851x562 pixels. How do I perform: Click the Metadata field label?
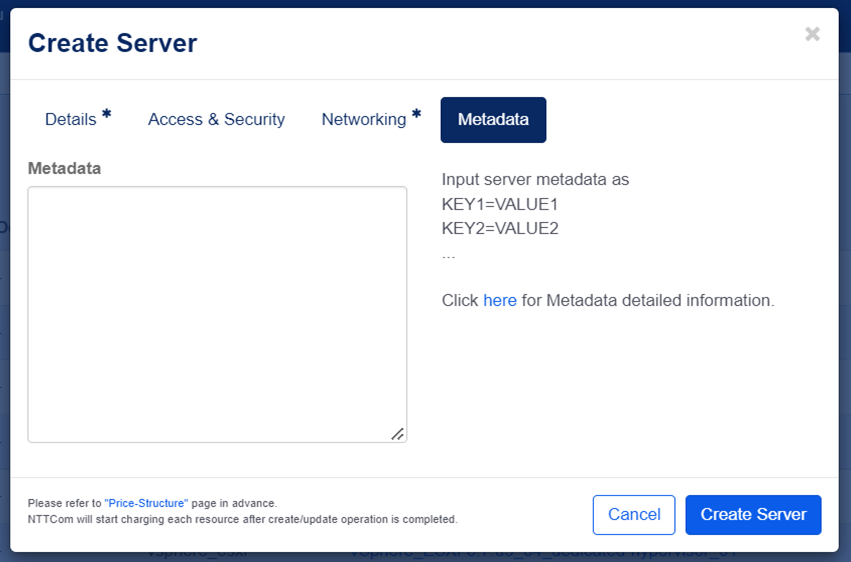[x=65, y=168]
